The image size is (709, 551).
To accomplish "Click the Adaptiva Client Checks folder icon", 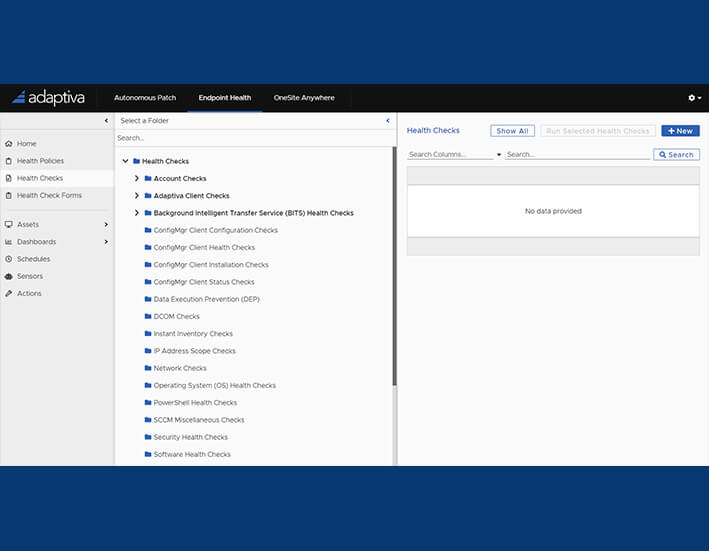I will click(148, 195).
